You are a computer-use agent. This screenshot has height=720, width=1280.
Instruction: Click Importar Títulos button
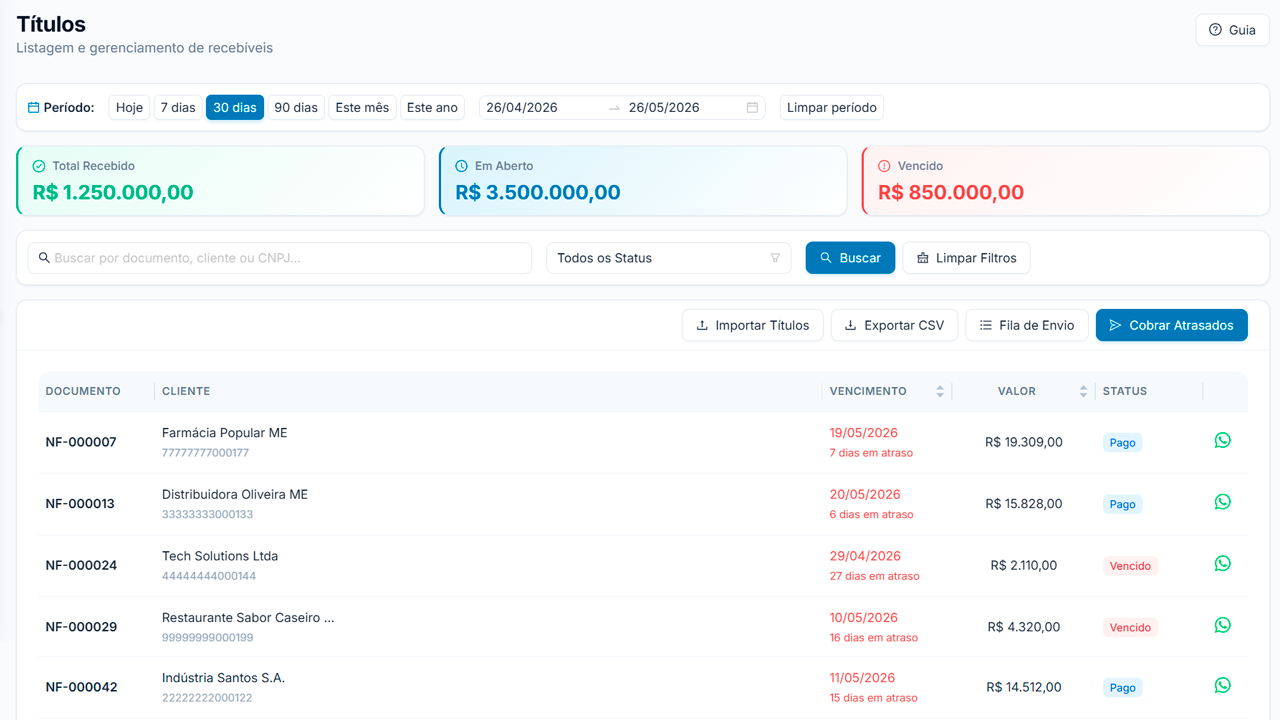coord(753,325)
